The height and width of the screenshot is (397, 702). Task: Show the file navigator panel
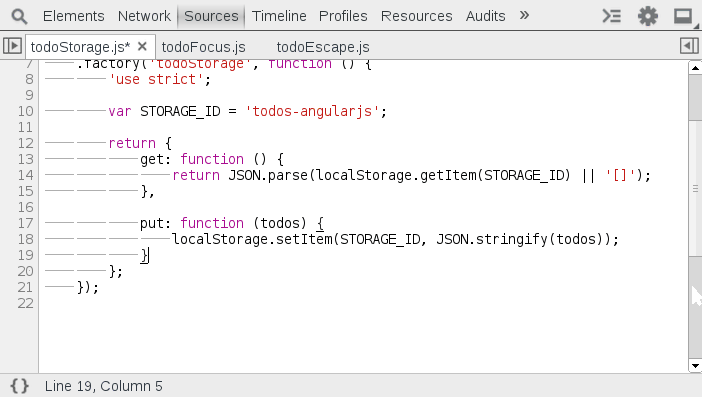pos(12,46)
